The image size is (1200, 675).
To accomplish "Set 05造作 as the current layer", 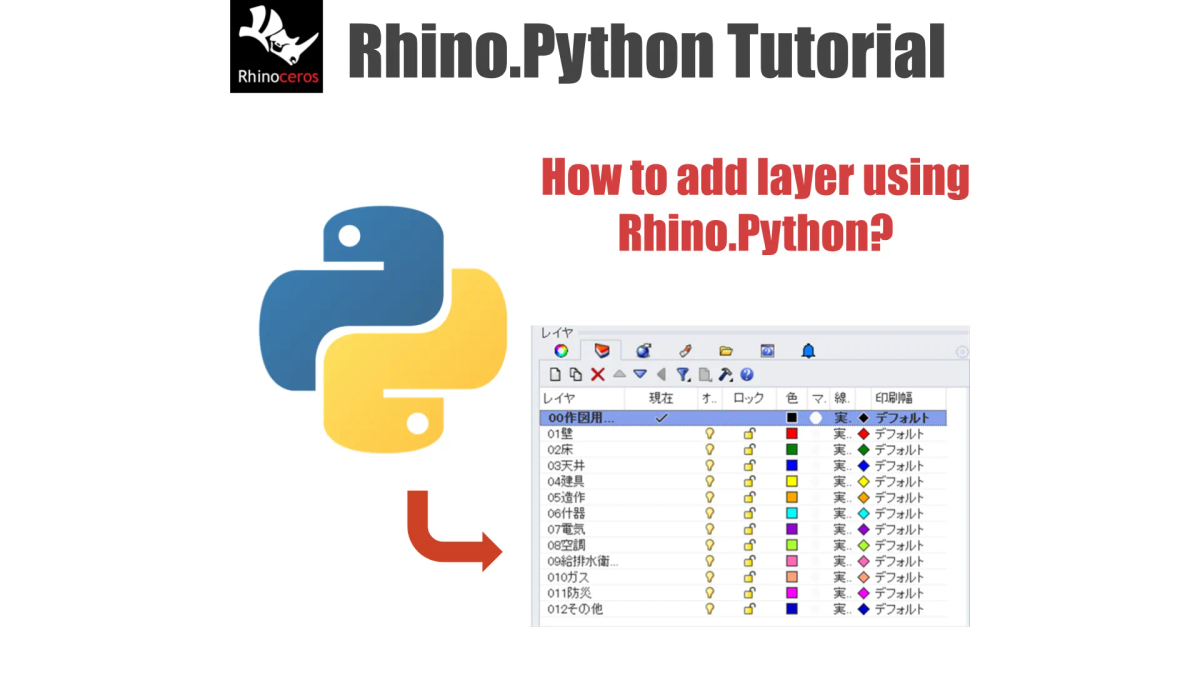I will coord(661,497).
